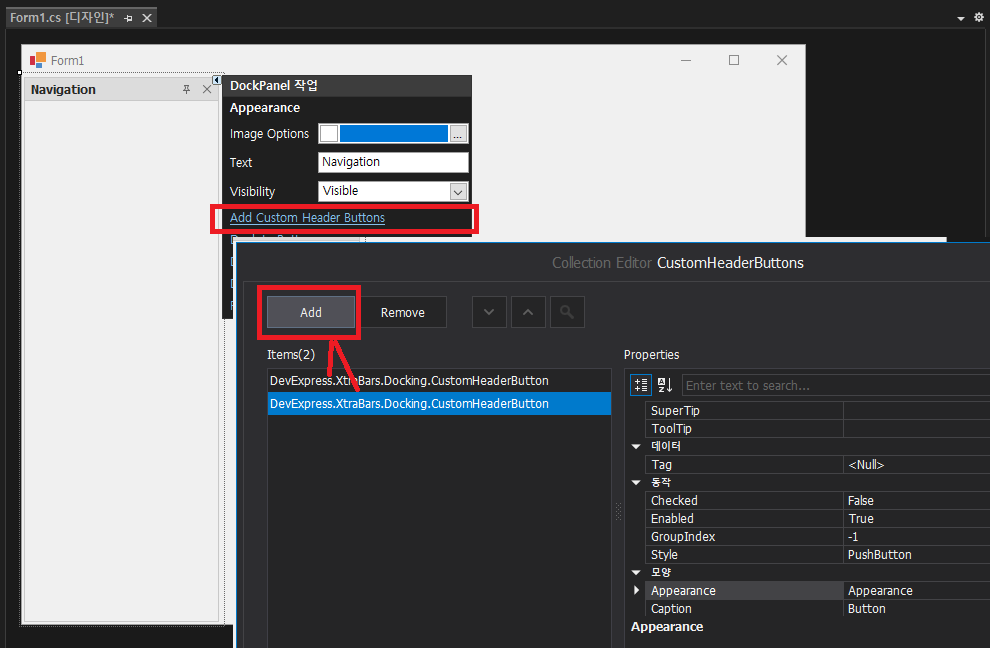Expand the Appearance property node

pyautogui.click(x=636, y=590)
